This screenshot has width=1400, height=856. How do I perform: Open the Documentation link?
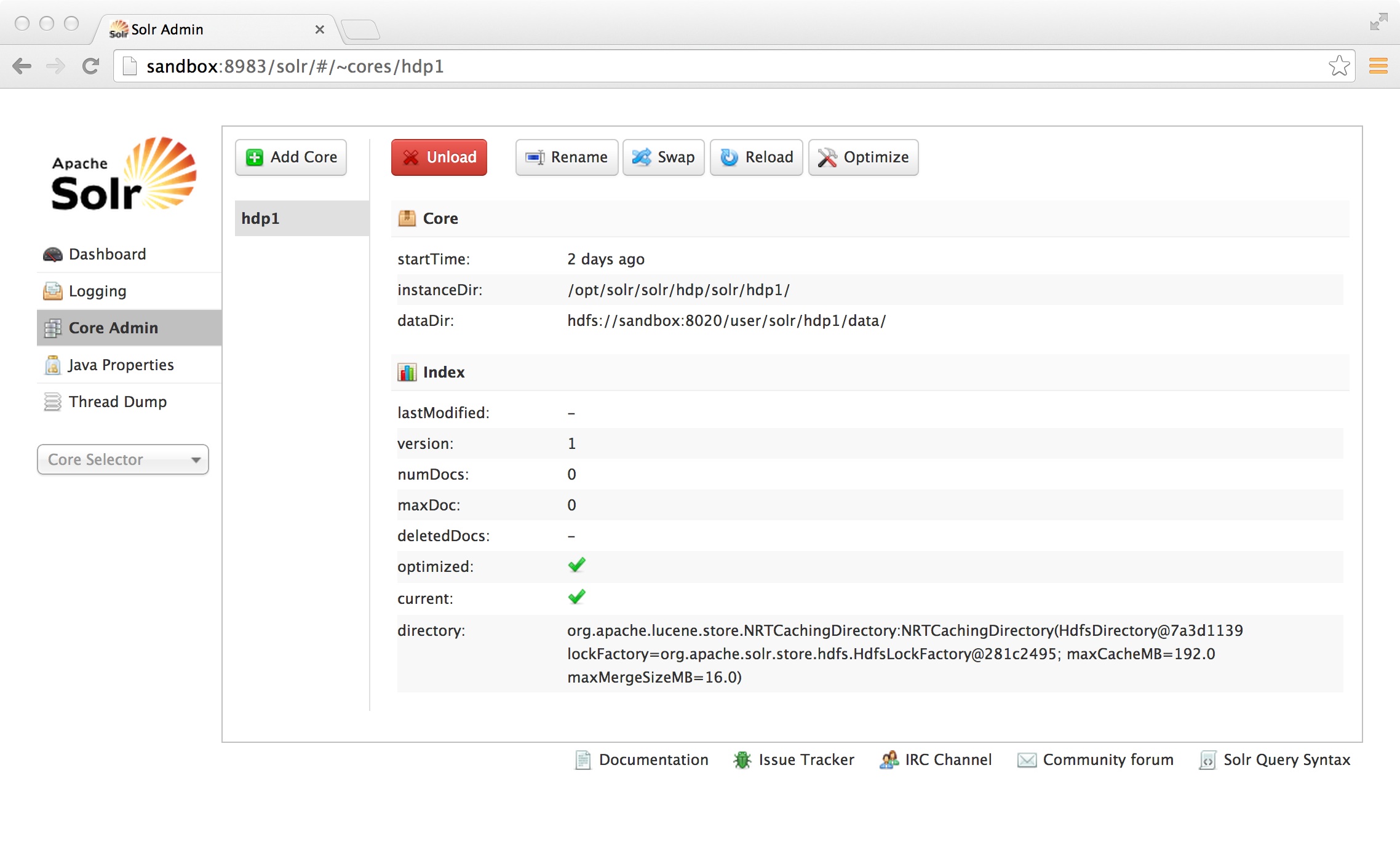tap(653, 760)
